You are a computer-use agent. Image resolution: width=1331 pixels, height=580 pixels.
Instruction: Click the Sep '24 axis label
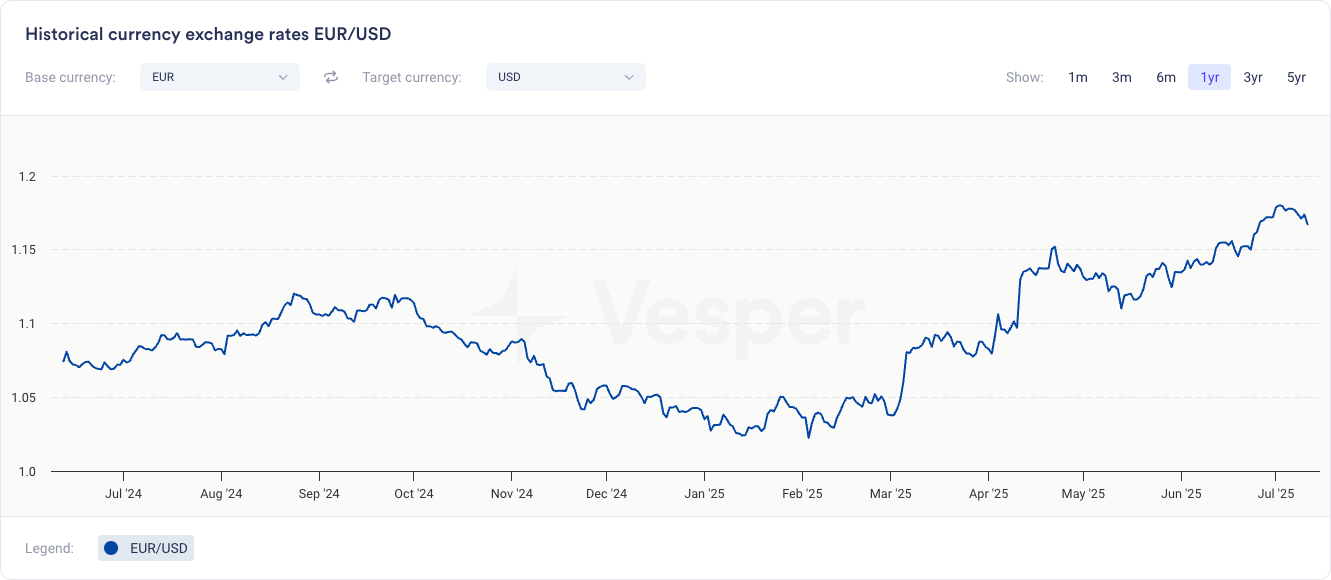319,493
